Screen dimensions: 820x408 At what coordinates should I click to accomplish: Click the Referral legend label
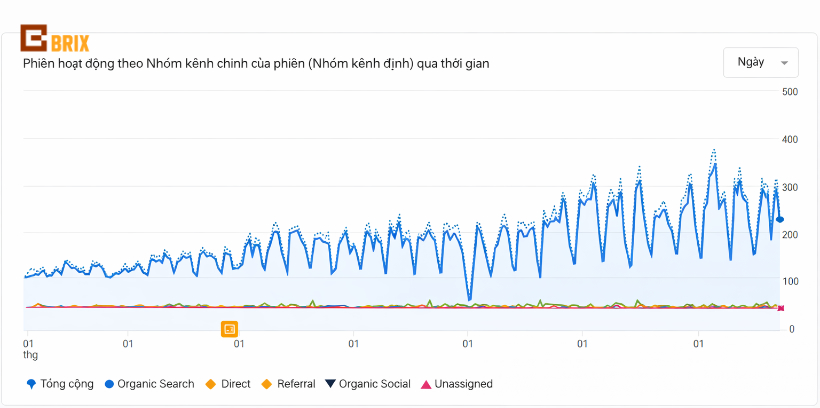295,384
